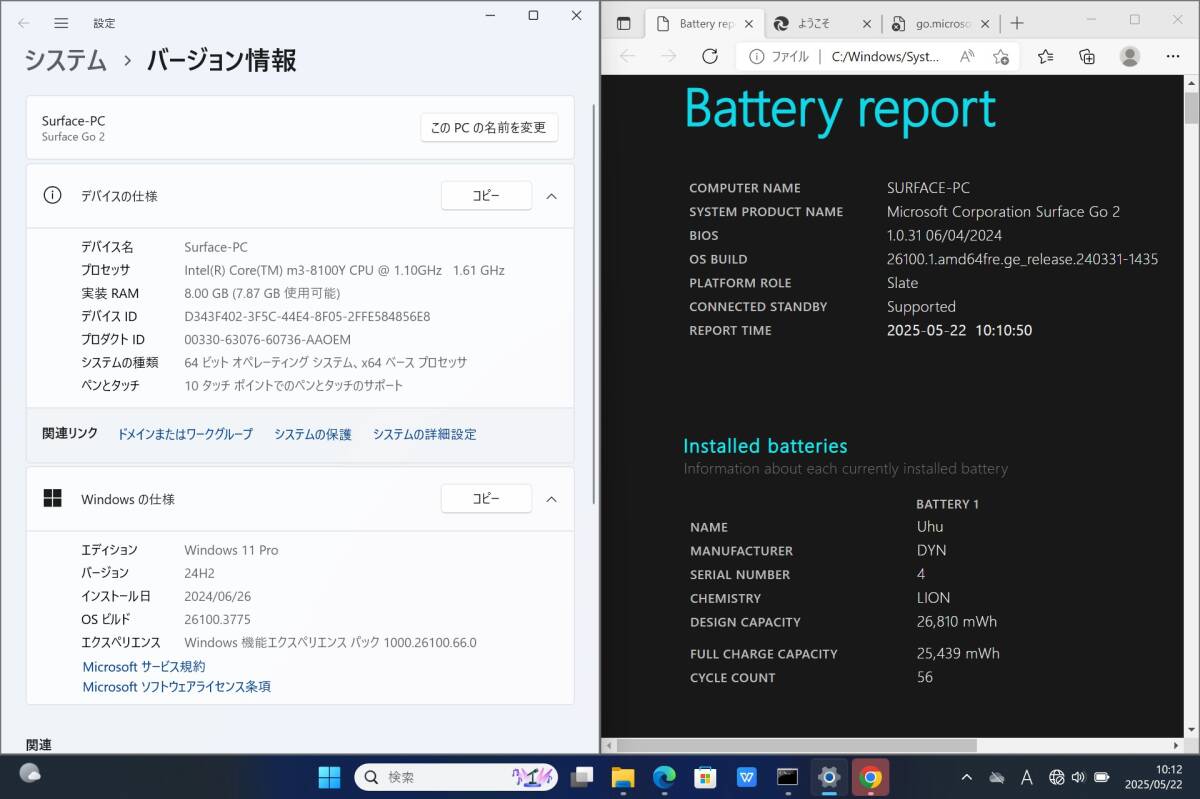Click the Edge forward arrow

[x=668, y=56]
